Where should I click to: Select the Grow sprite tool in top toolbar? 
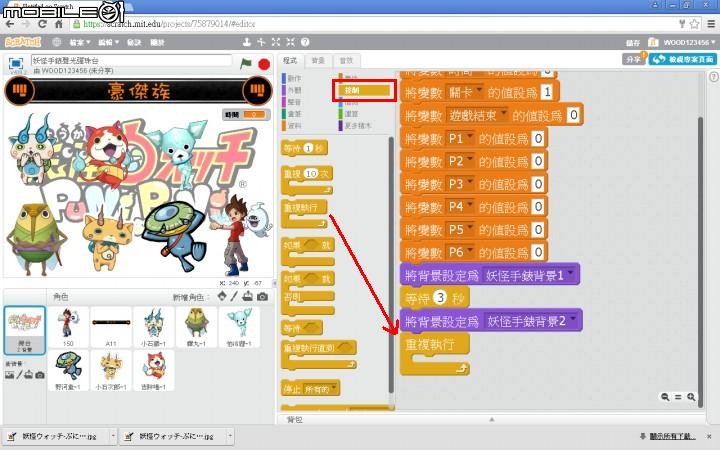(276, 42)
